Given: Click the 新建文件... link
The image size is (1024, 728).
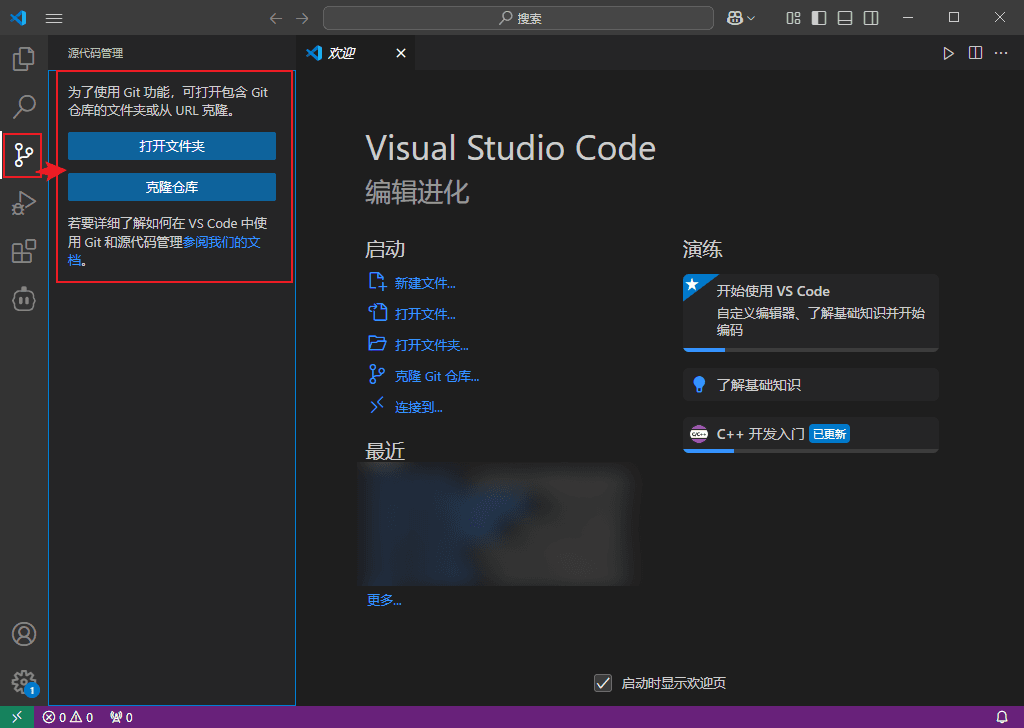Looking at the screenshot, I should [425, 283].
